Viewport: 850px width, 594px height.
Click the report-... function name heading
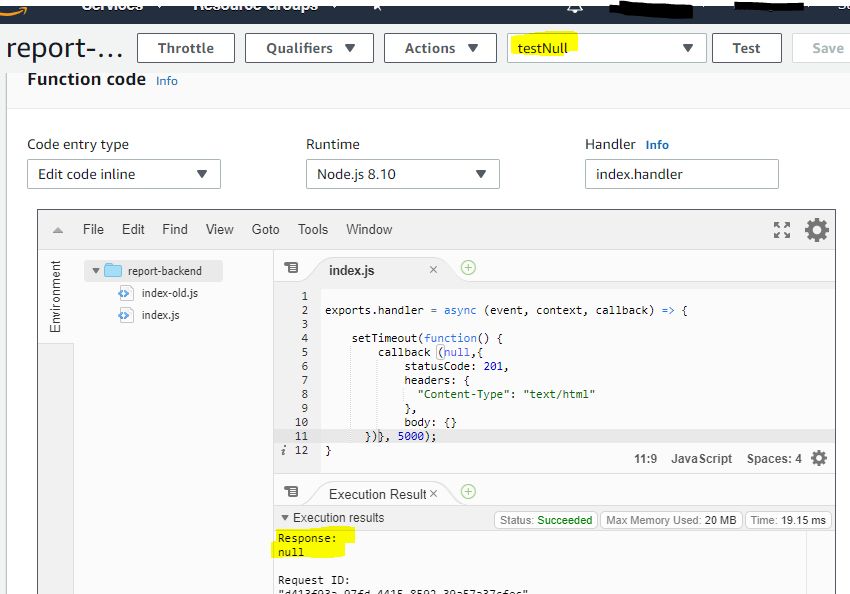point(65,48)
